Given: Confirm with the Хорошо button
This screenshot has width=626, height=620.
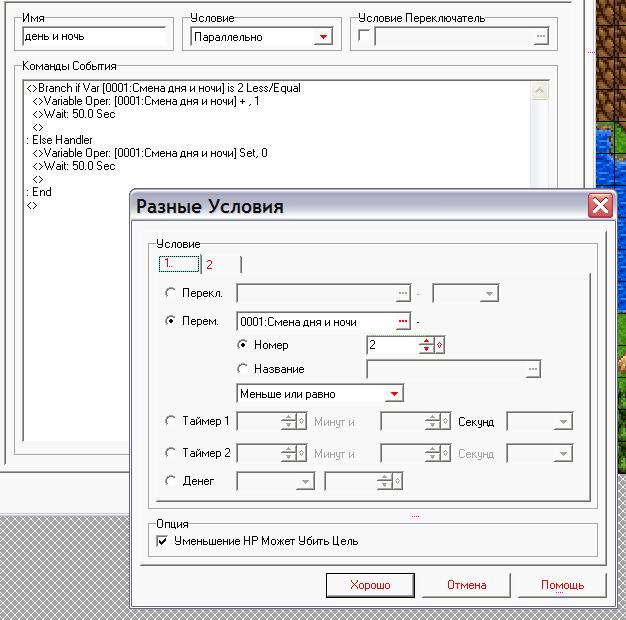Looking at the screenshot, I should coord(370,585).
